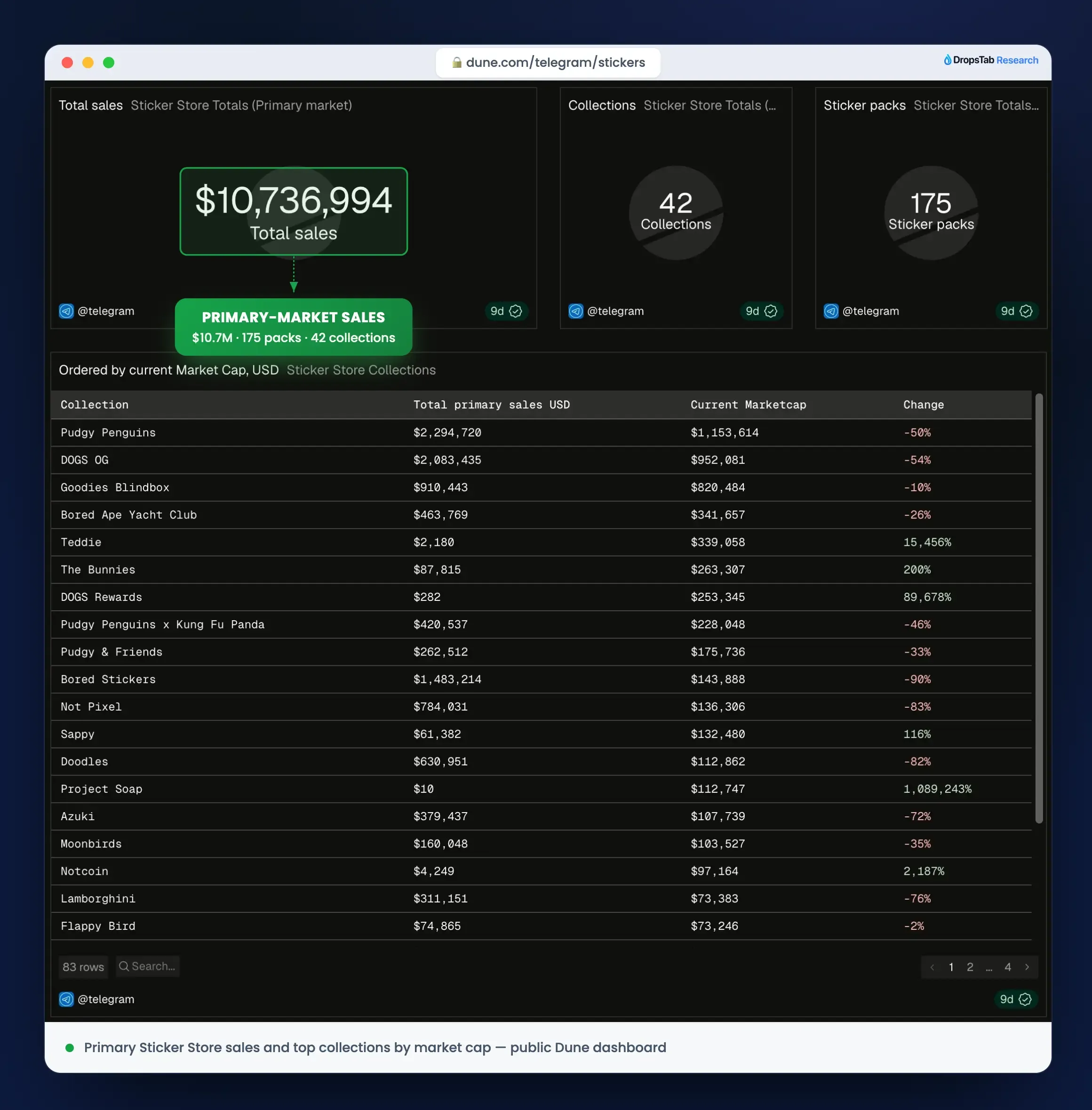Open @telegram link in Total sales panel
Screen dimensions: 1092x1110
tap(105, 311)
